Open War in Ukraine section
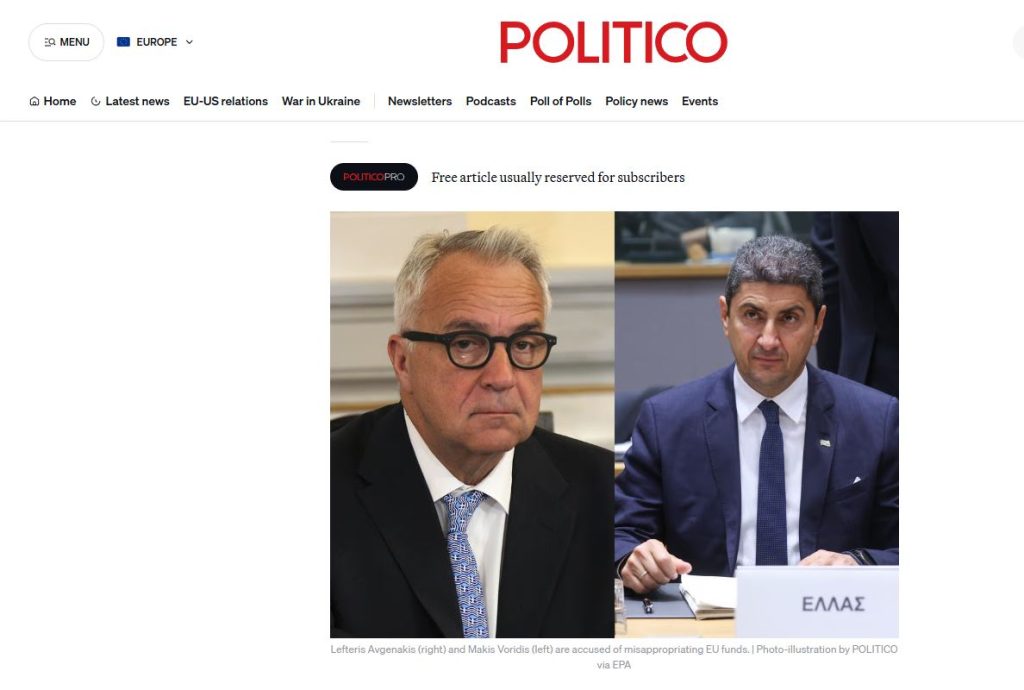 click(321, 101)
